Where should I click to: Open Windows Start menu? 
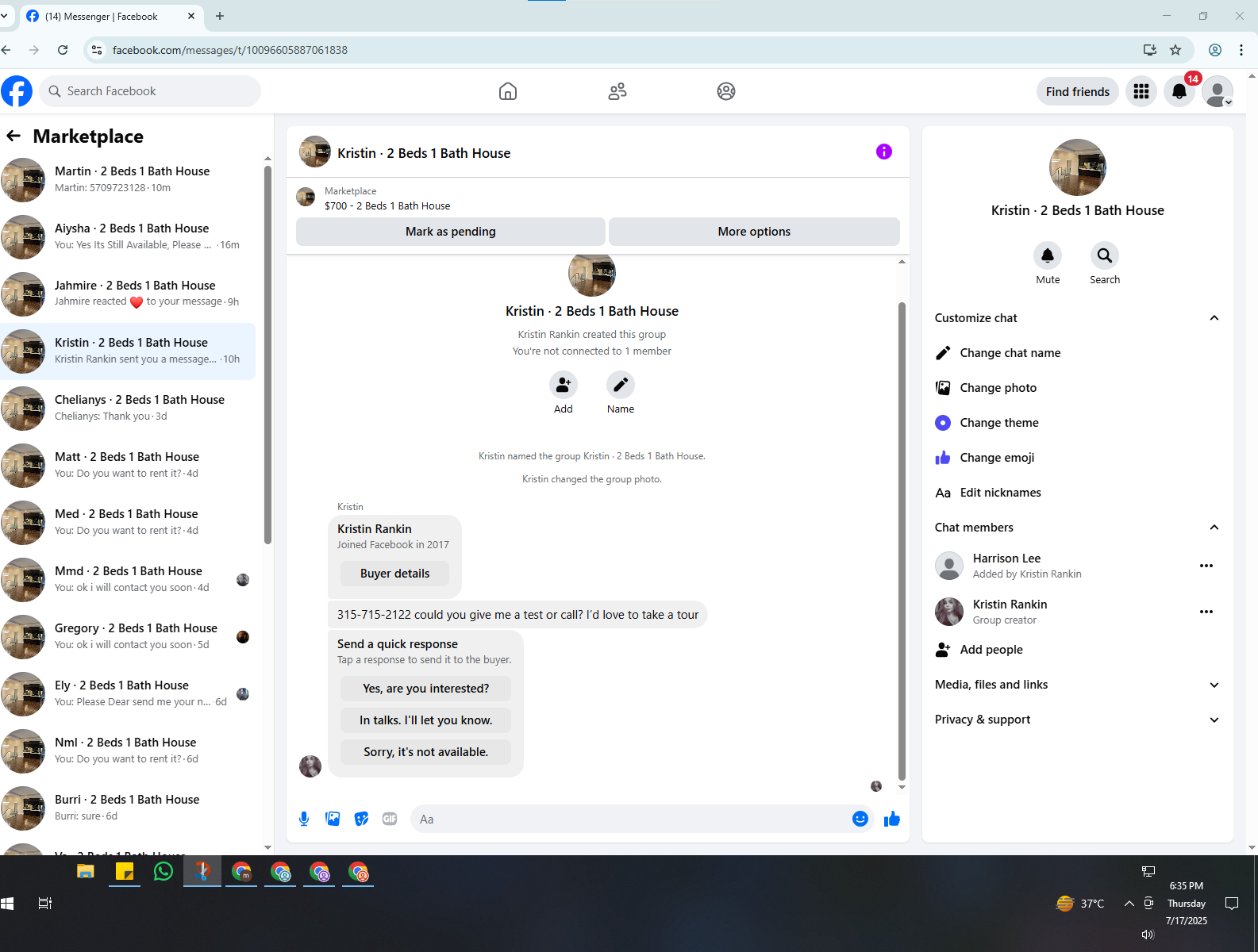pos(8,903)
